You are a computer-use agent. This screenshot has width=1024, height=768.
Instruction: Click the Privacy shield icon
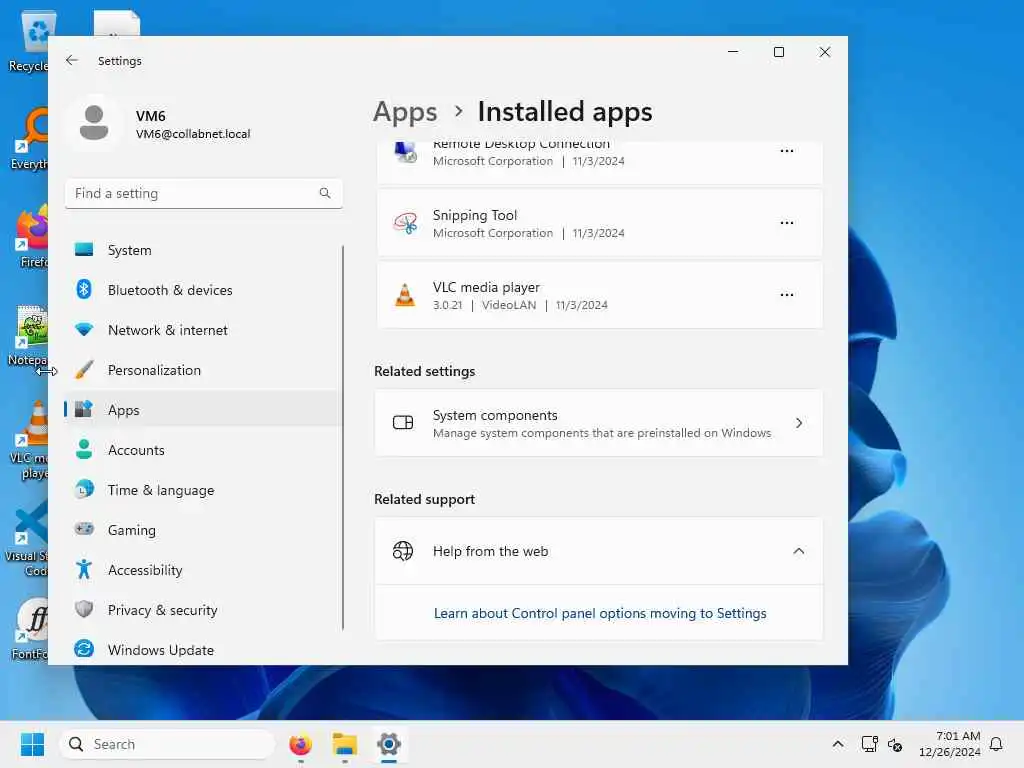tap(84, 609)
